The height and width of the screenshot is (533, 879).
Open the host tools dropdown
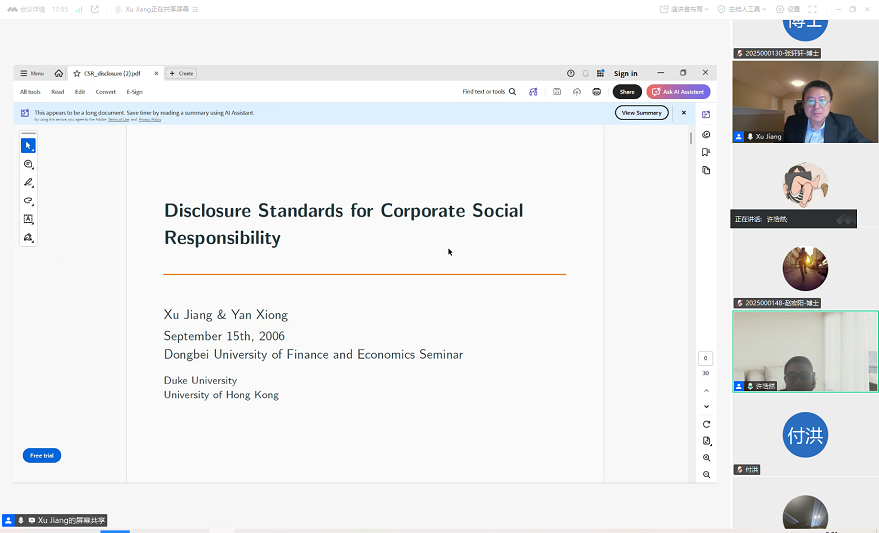click(742, 10)
